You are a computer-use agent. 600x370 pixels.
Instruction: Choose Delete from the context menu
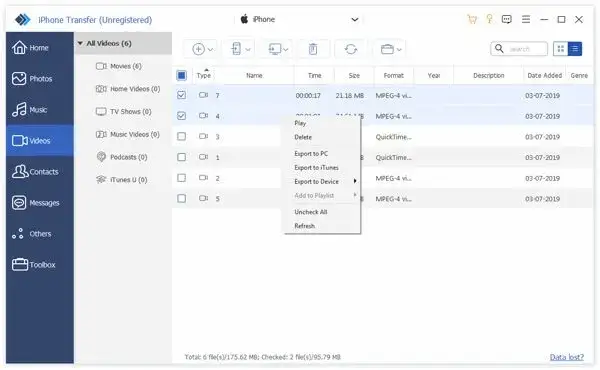[303, 137]
